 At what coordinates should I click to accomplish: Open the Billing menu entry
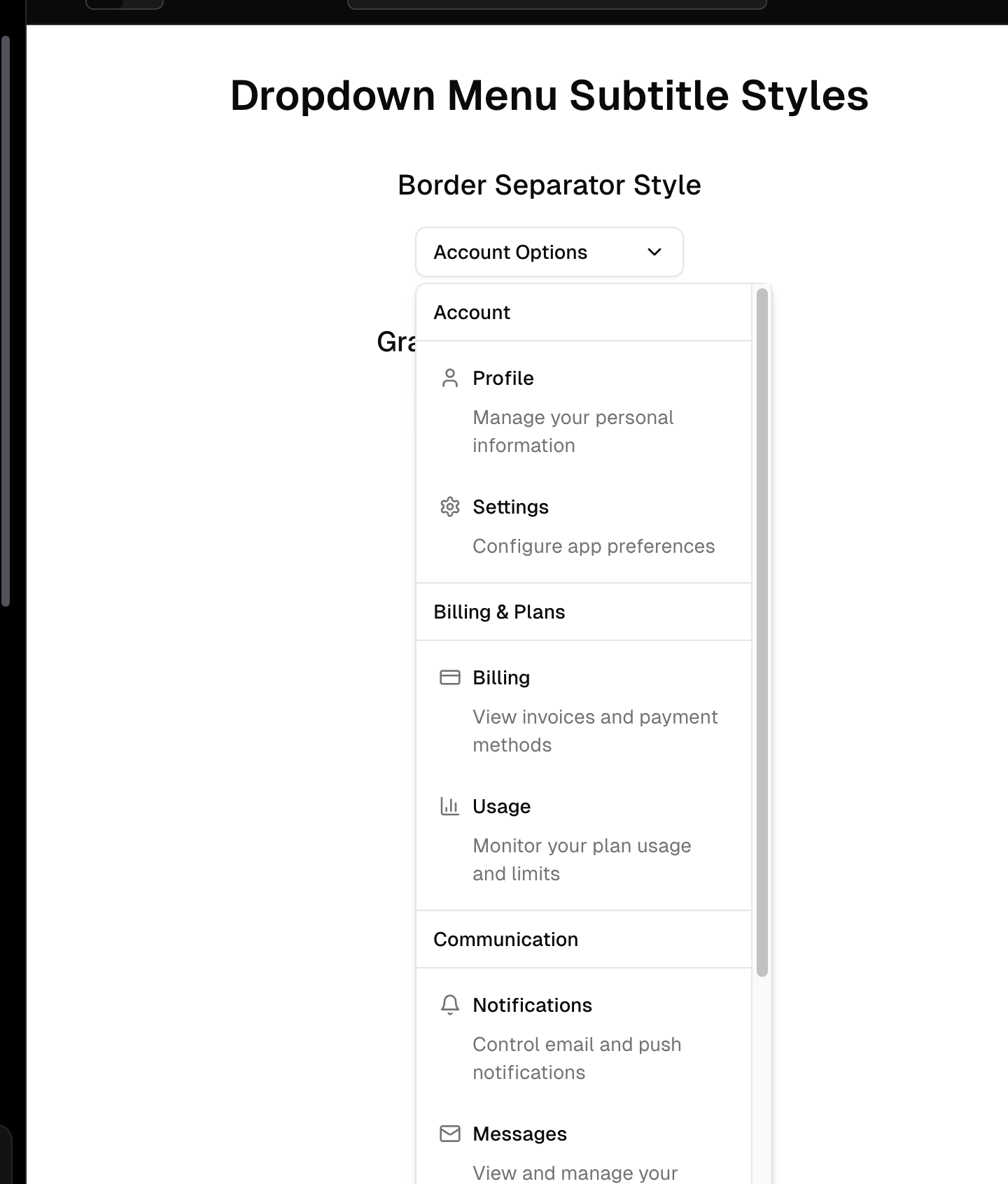point(501,677)
